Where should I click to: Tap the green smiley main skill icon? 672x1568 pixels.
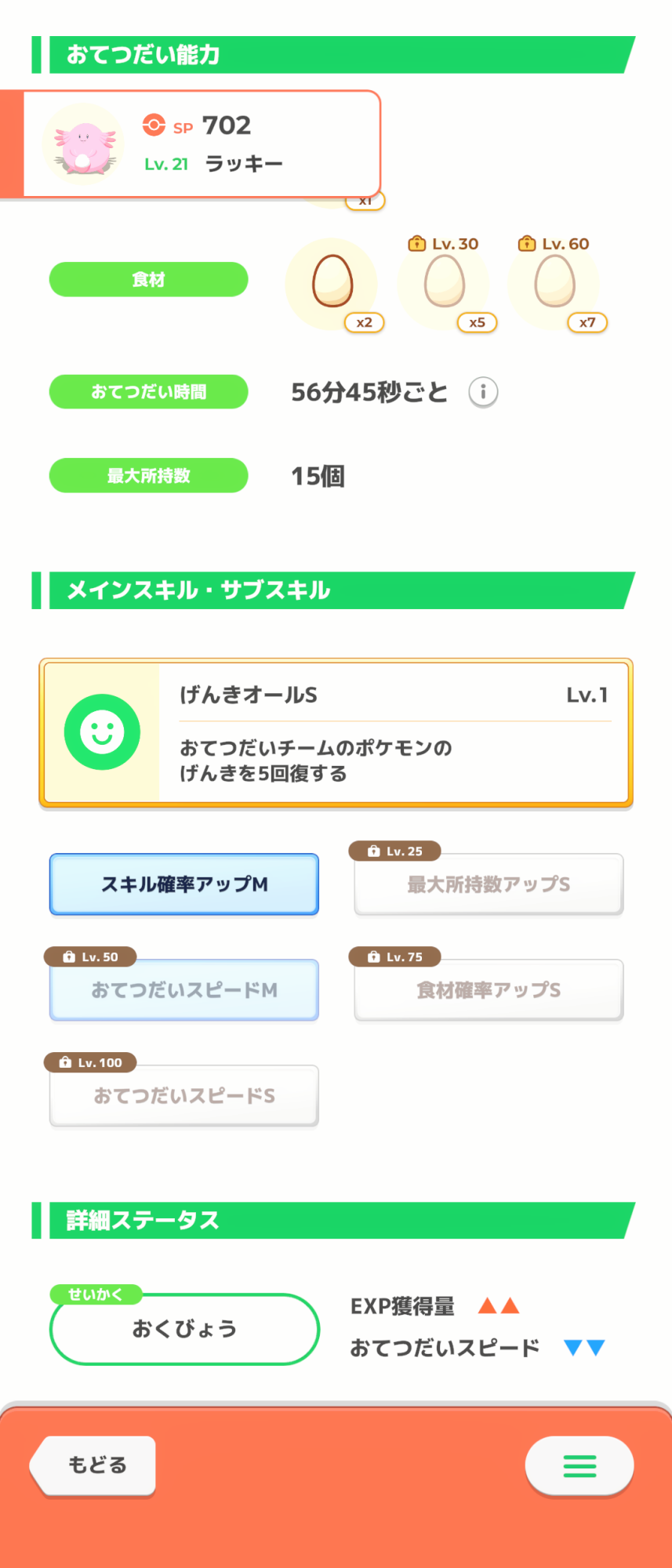(x=102, y=732)
